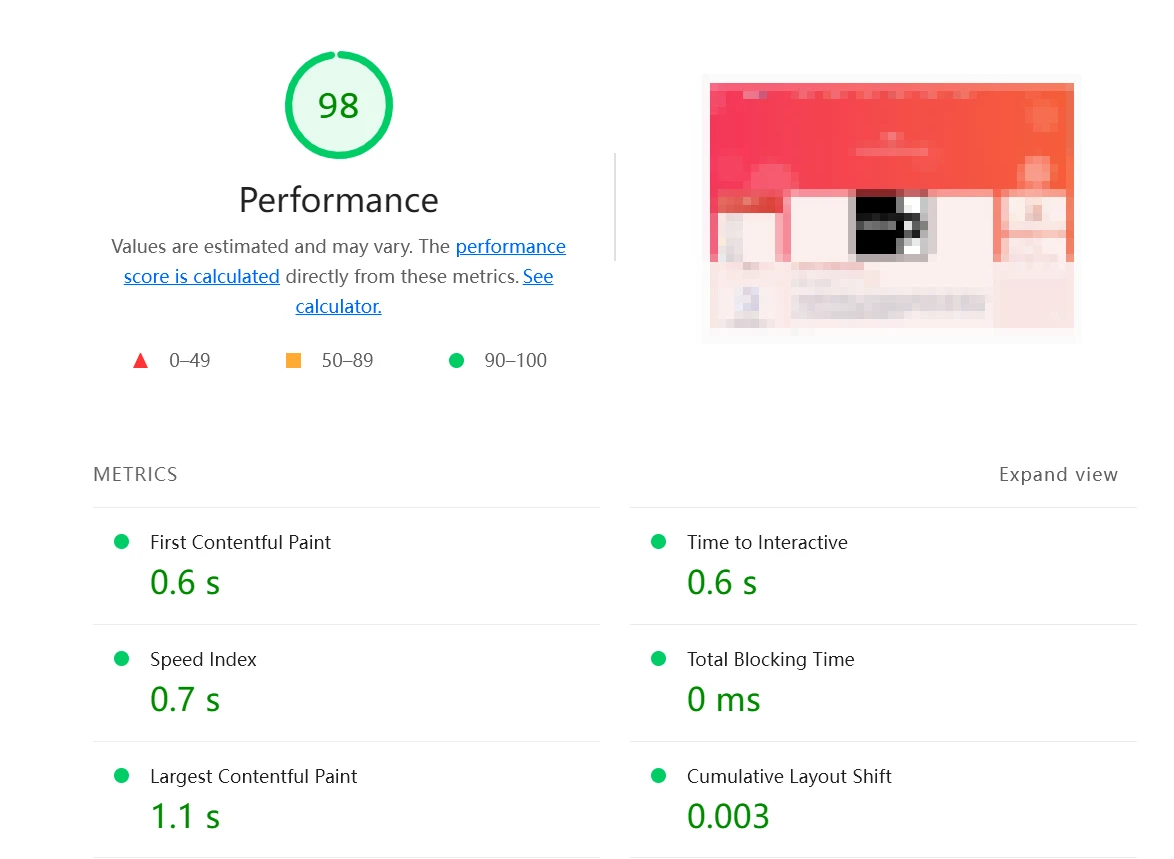This screenshot has height=859, width=1174.
Task: Toggle the Expand view option for metrics
Action: click(1058, 475)
